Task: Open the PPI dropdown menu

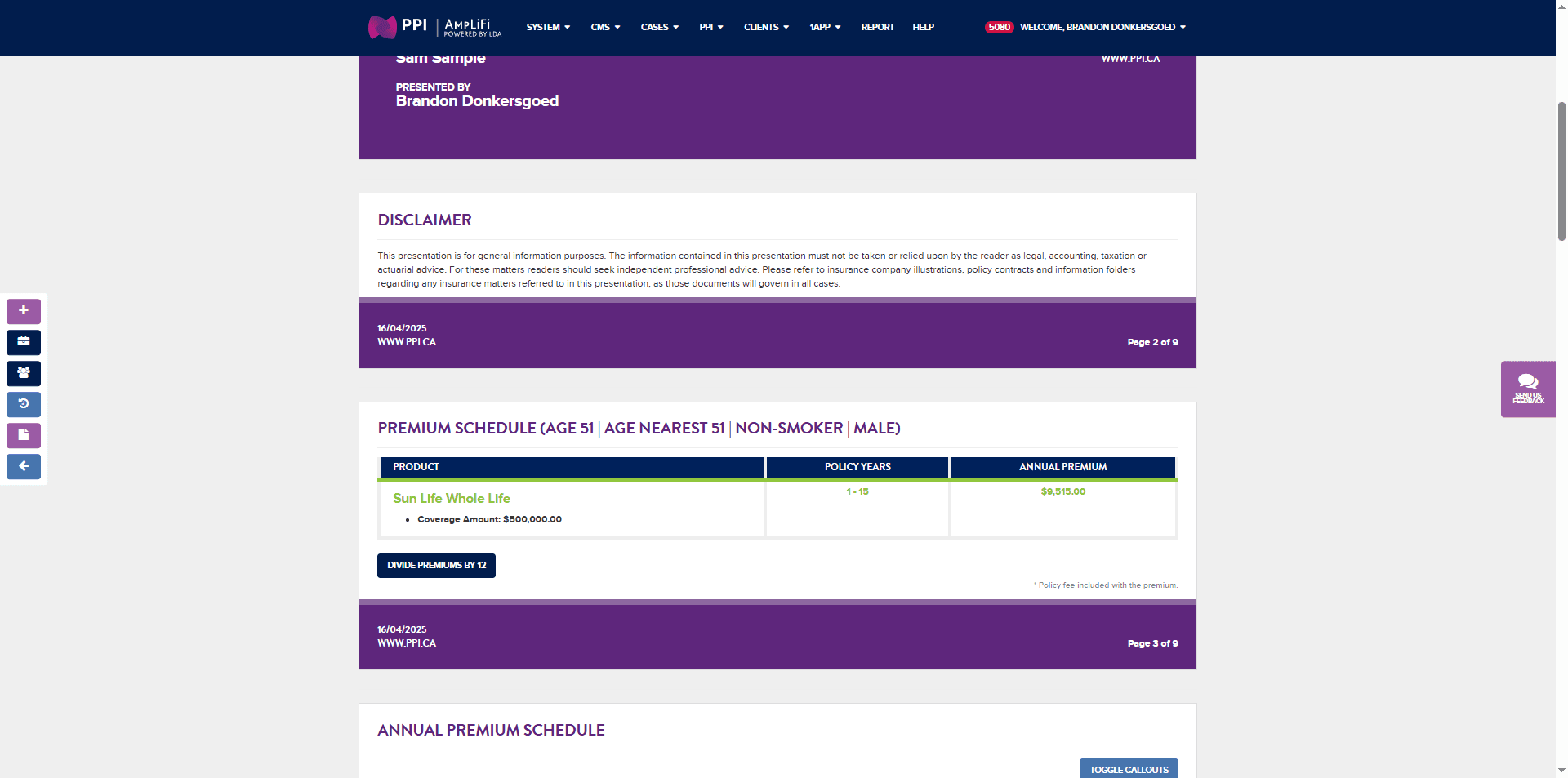Action: [711, 27]
